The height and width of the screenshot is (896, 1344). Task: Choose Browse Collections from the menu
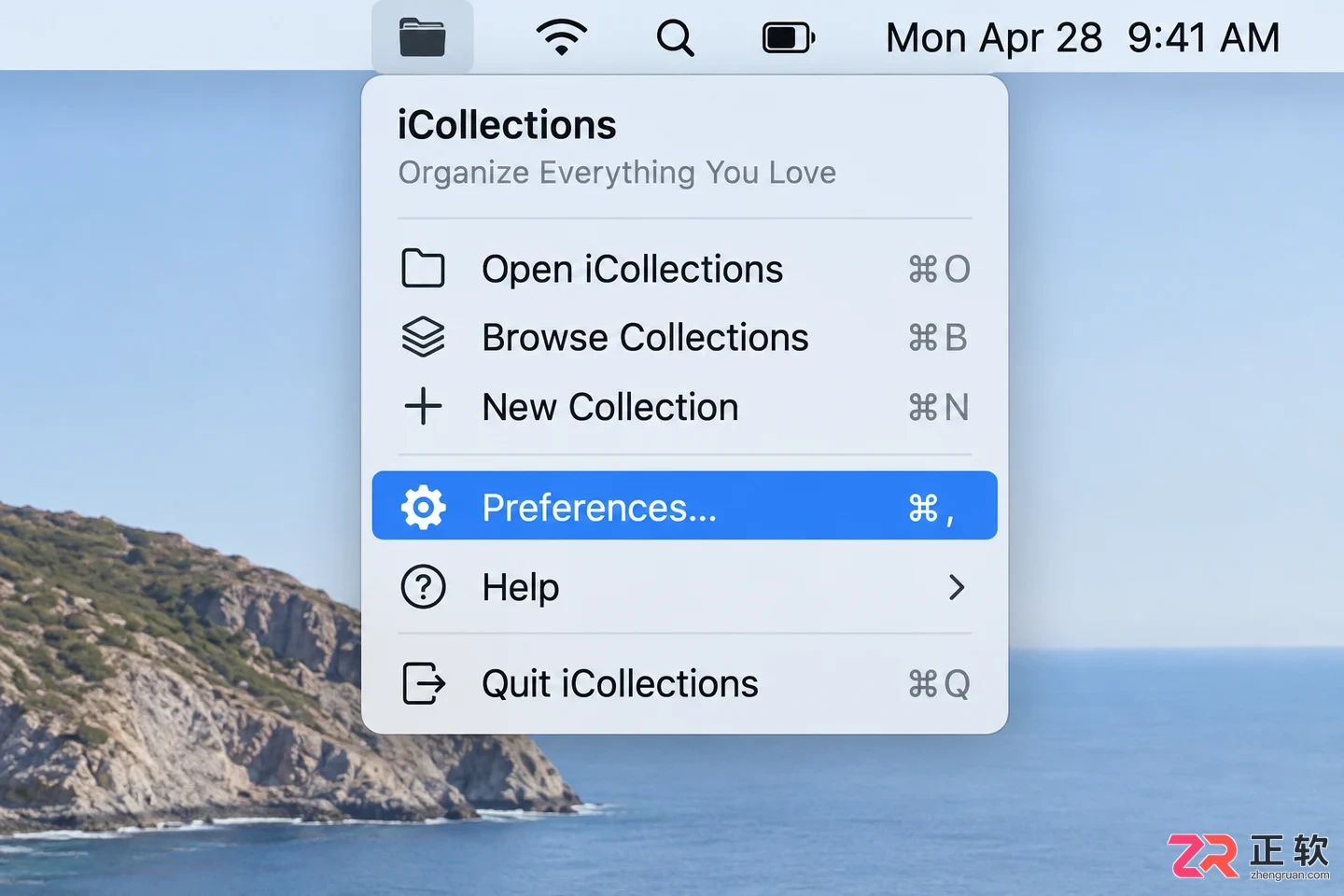click(685, 338)
